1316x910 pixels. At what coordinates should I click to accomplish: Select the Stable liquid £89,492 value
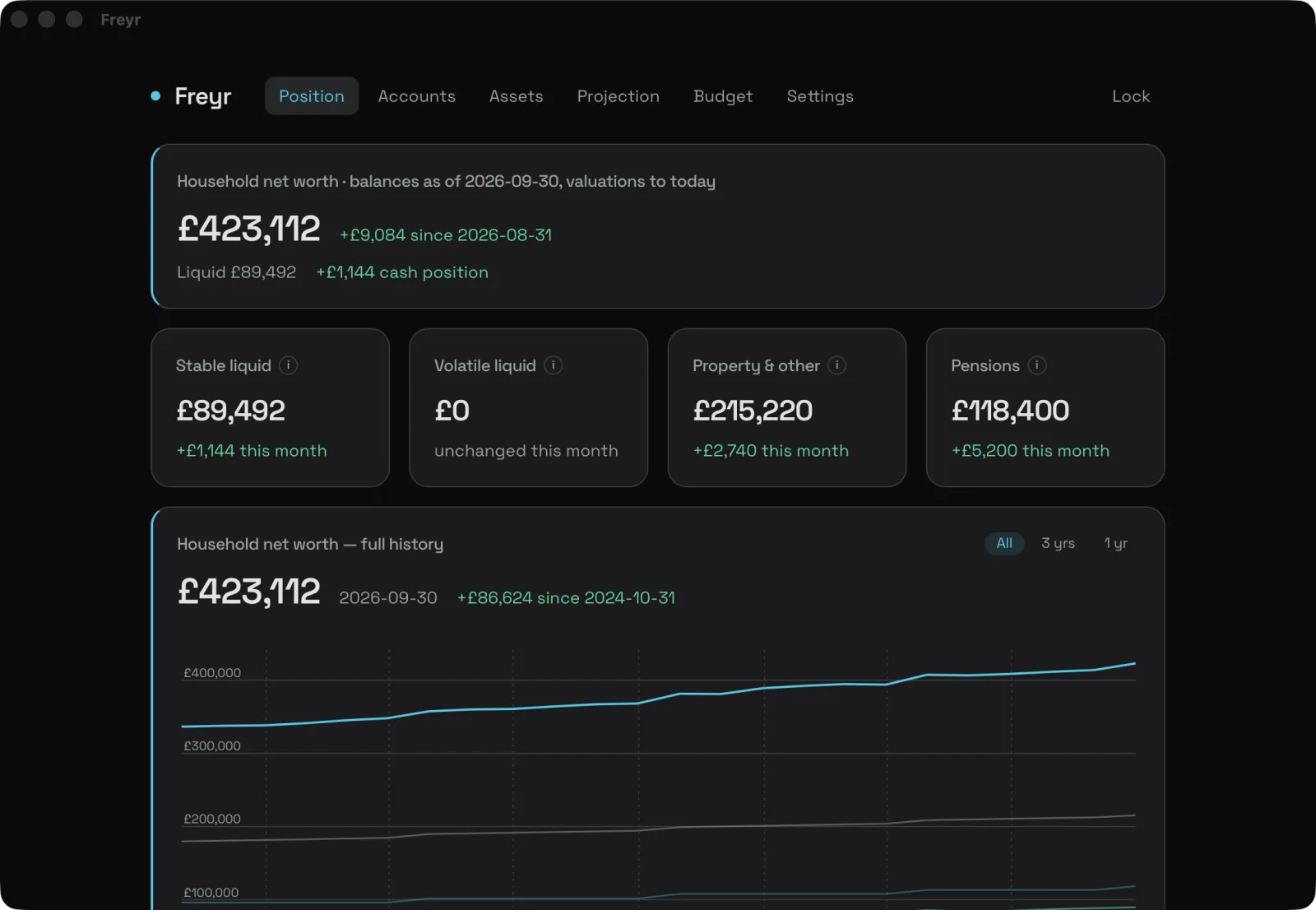[230, 411]
